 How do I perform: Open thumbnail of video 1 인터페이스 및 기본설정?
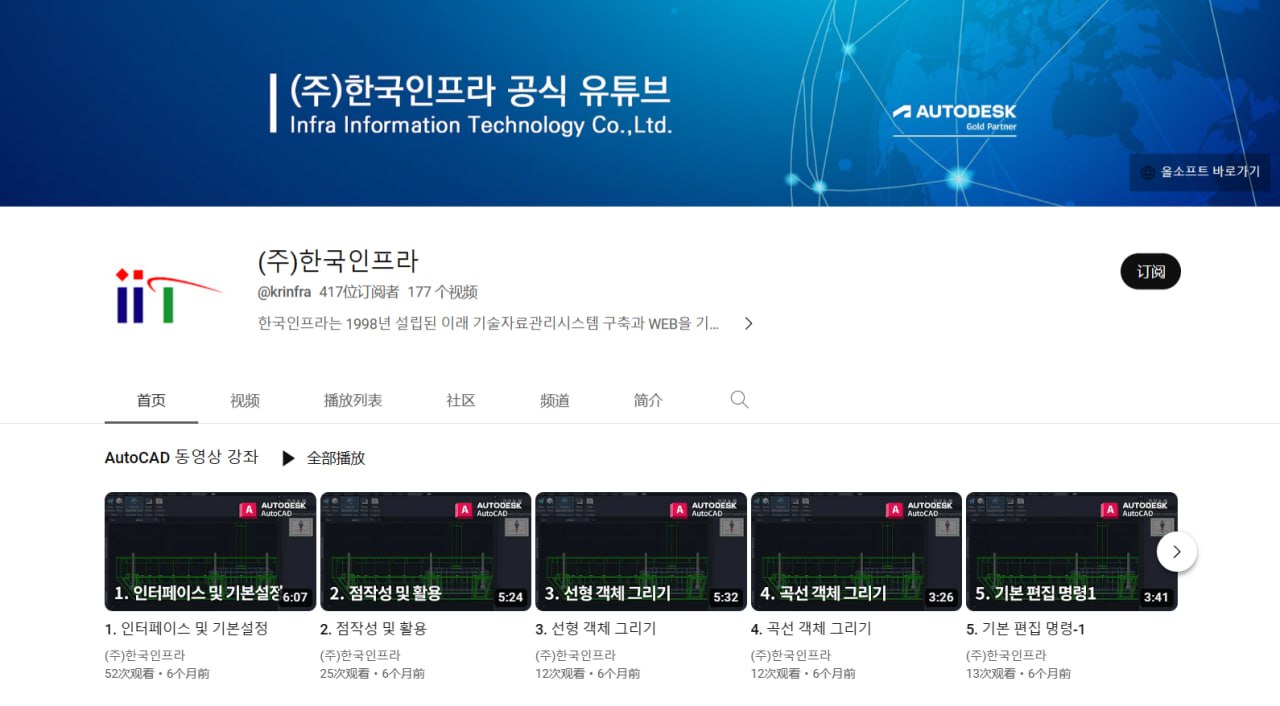[210, 551]
